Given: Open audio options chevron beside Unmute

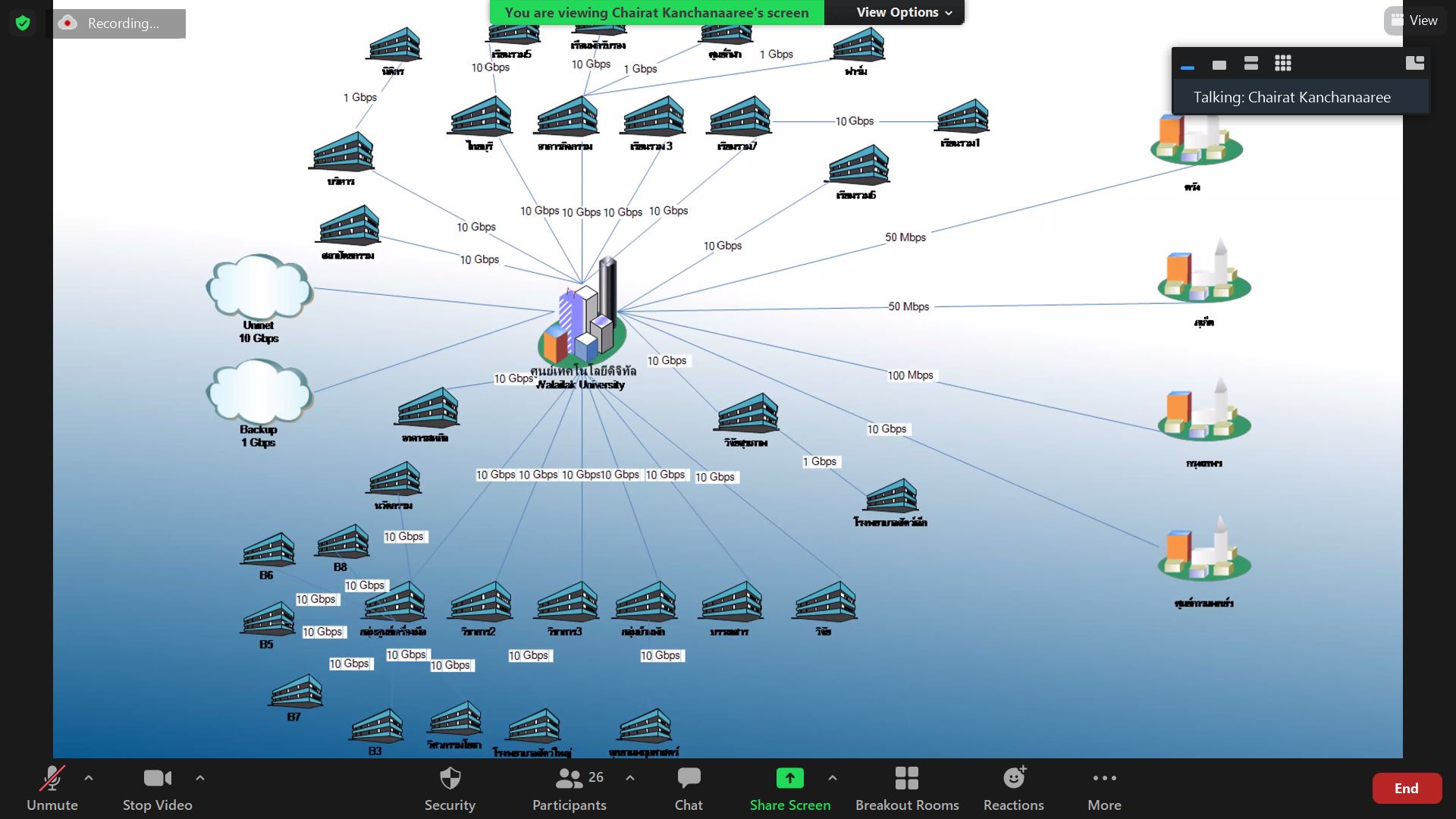Looking at the screenshot, I should pyautogui.click(x=89, y=778).
